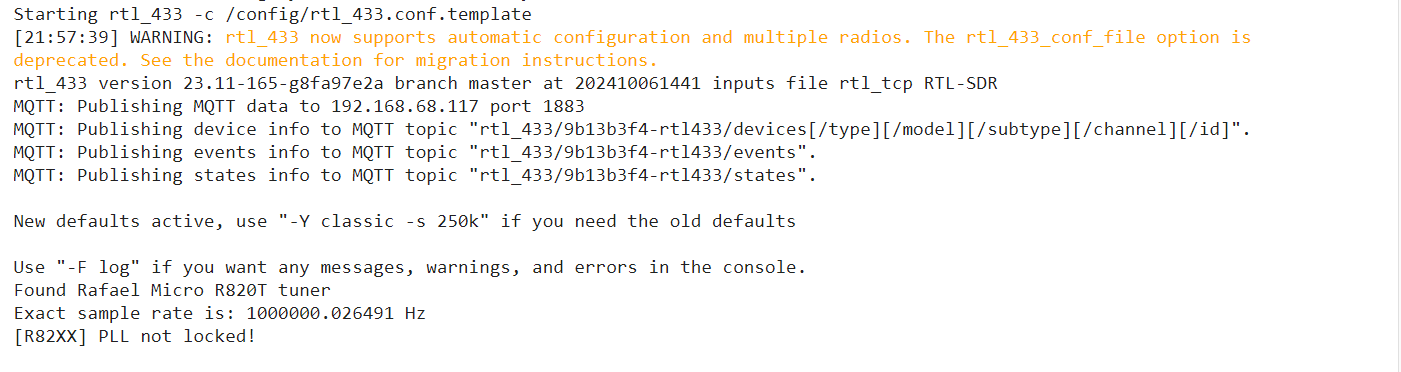Click the orange WARNING timestamp [21:57:39]

coord(66,38)
